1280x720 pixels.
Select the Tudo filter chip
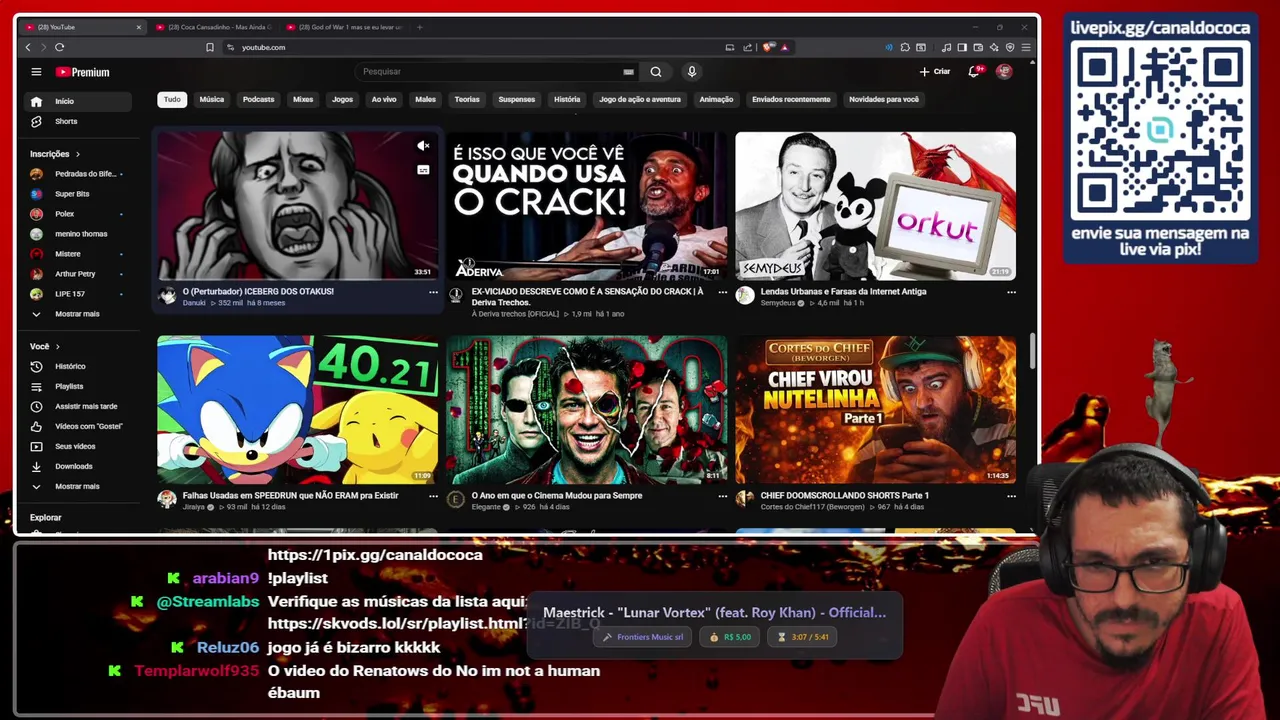[x=172, y=99]
